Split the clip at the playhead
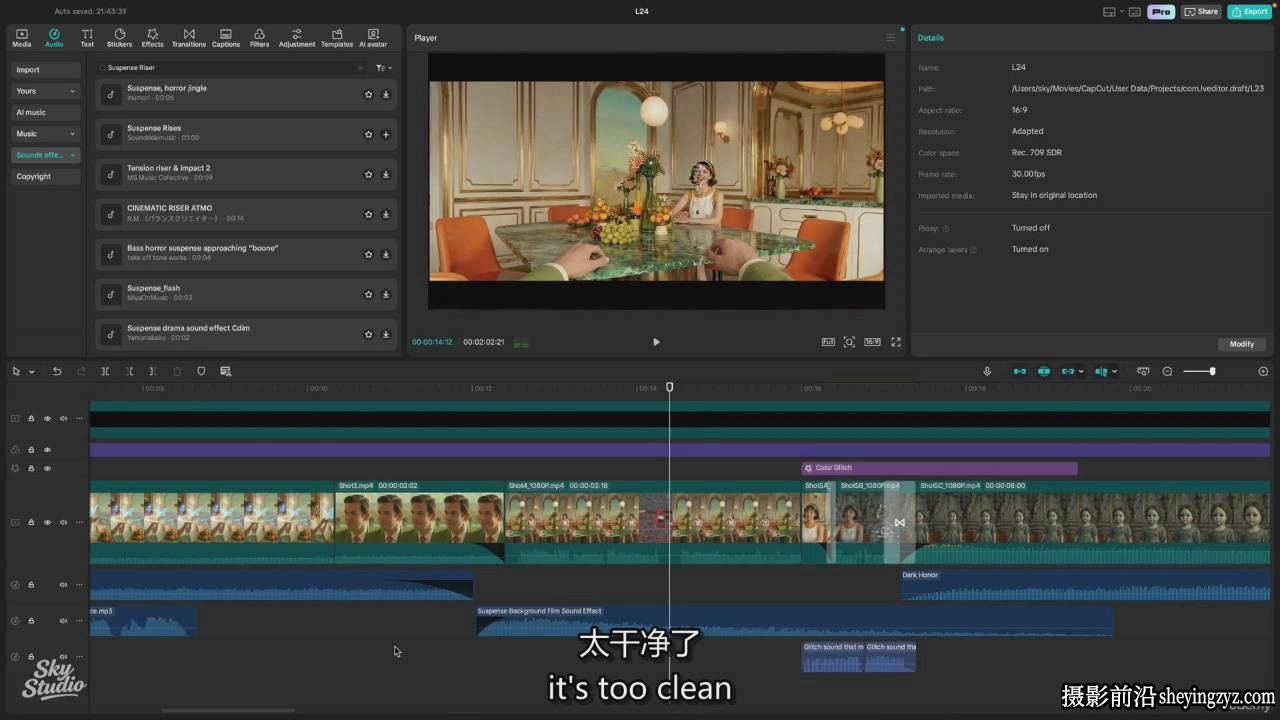This screenshot has width=1280, height=720. tap(105, 371)
